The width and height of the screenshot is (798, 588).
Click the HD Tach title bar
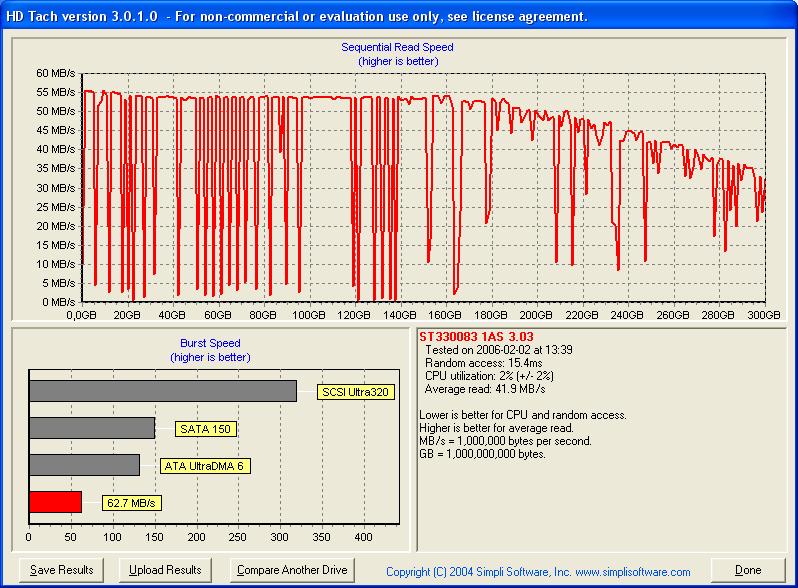399,16
